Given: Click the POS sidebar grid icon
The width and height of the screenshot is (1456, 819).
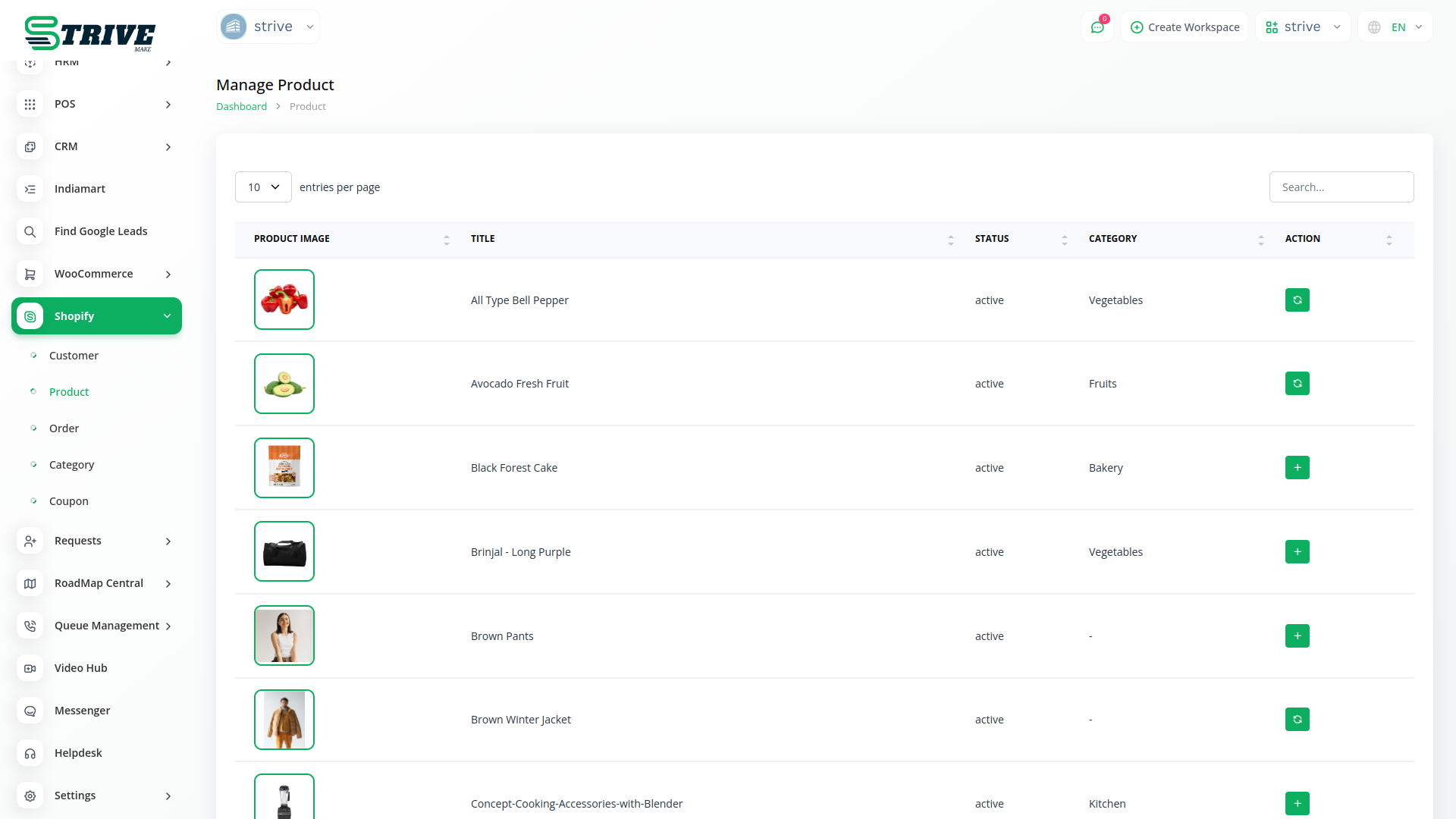Looking at the screenshot, I should pos(30,105).
